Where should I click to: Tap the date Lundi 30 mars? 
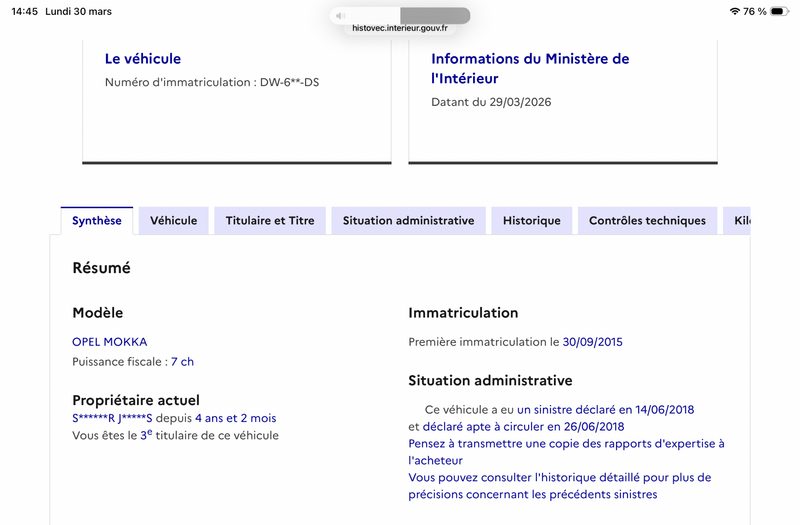click(x=79, y=11)
